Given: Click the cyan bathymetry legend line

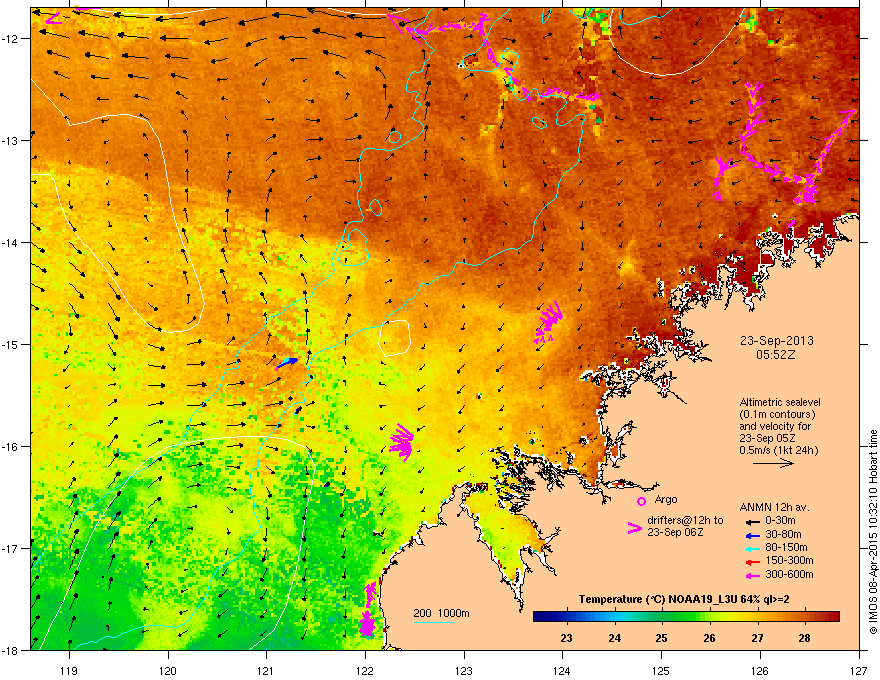Looking at the screenshot, I should coord(434,622).
